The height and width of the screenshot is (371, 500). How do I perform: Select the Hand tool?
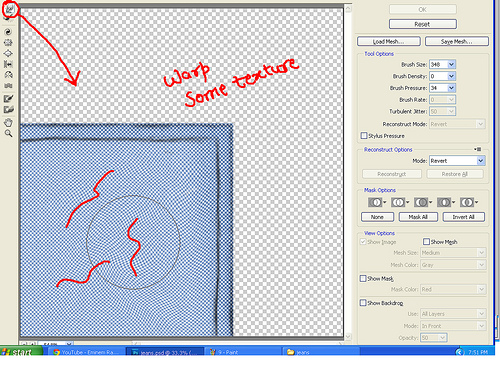8,122
